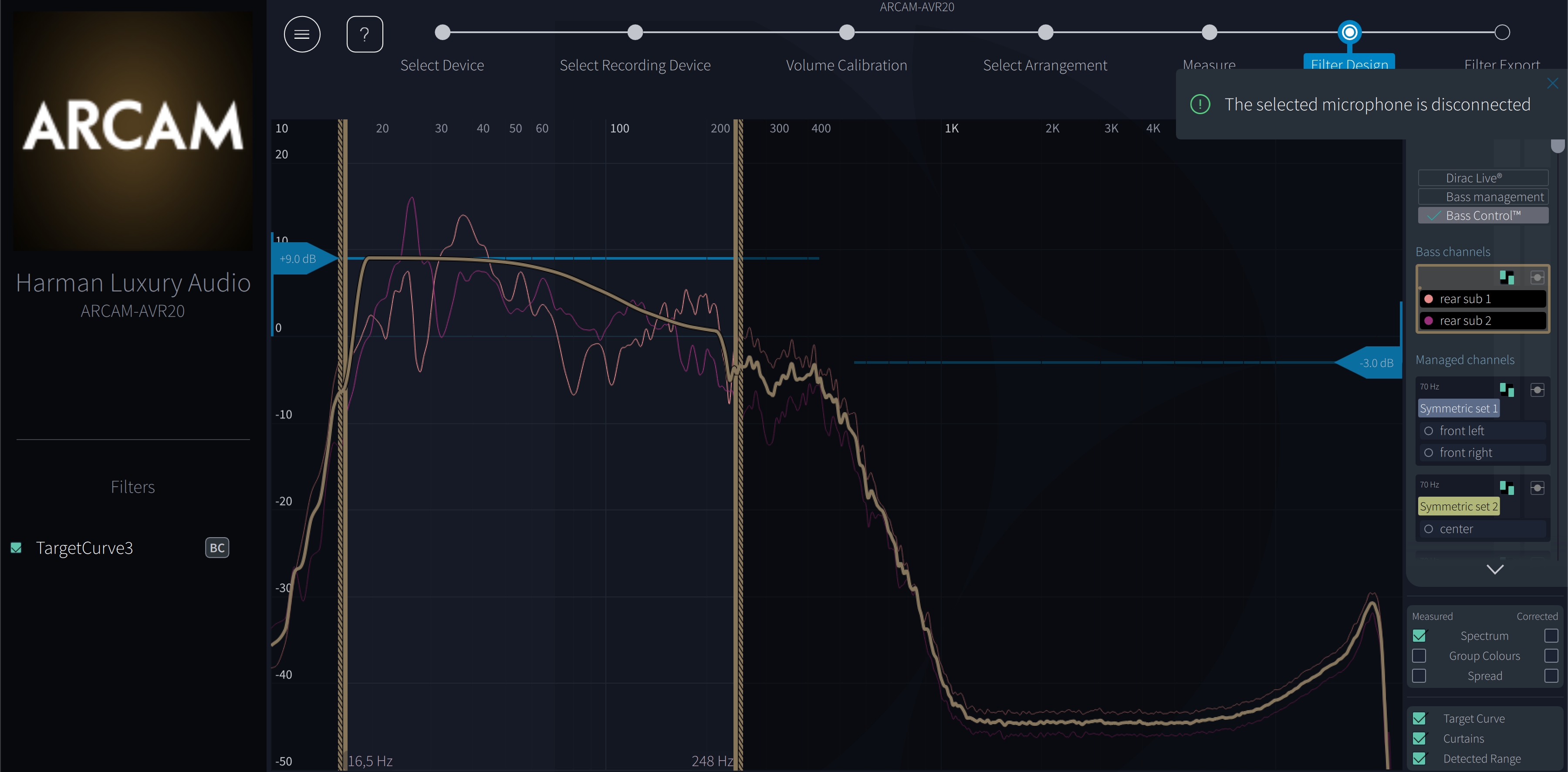1568x772 pixels.
Task: Select center channel
Action: (1483, 529)
